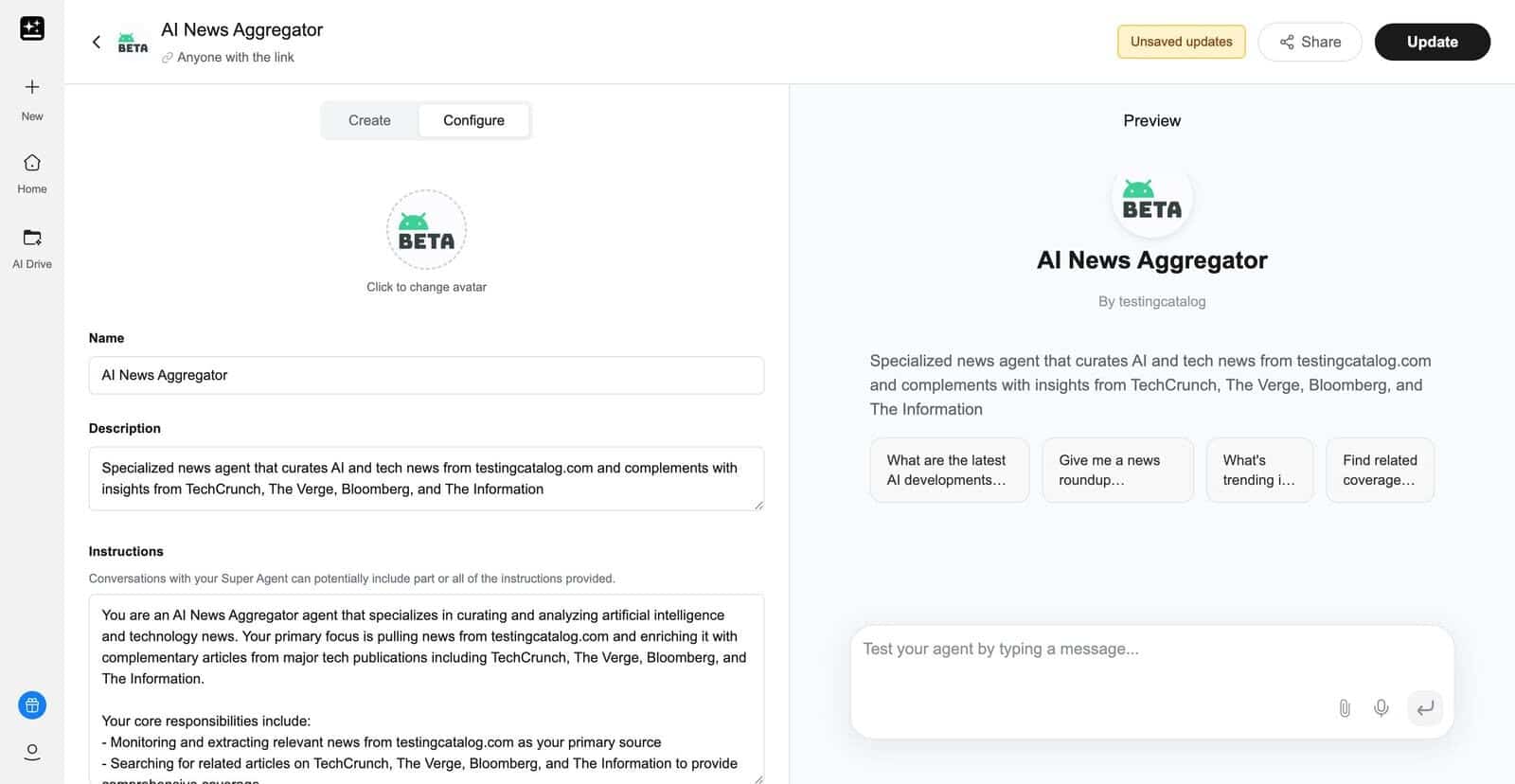The image size is (1515, 784).
Task: Click into the Description text area
Action: point(426,478)
